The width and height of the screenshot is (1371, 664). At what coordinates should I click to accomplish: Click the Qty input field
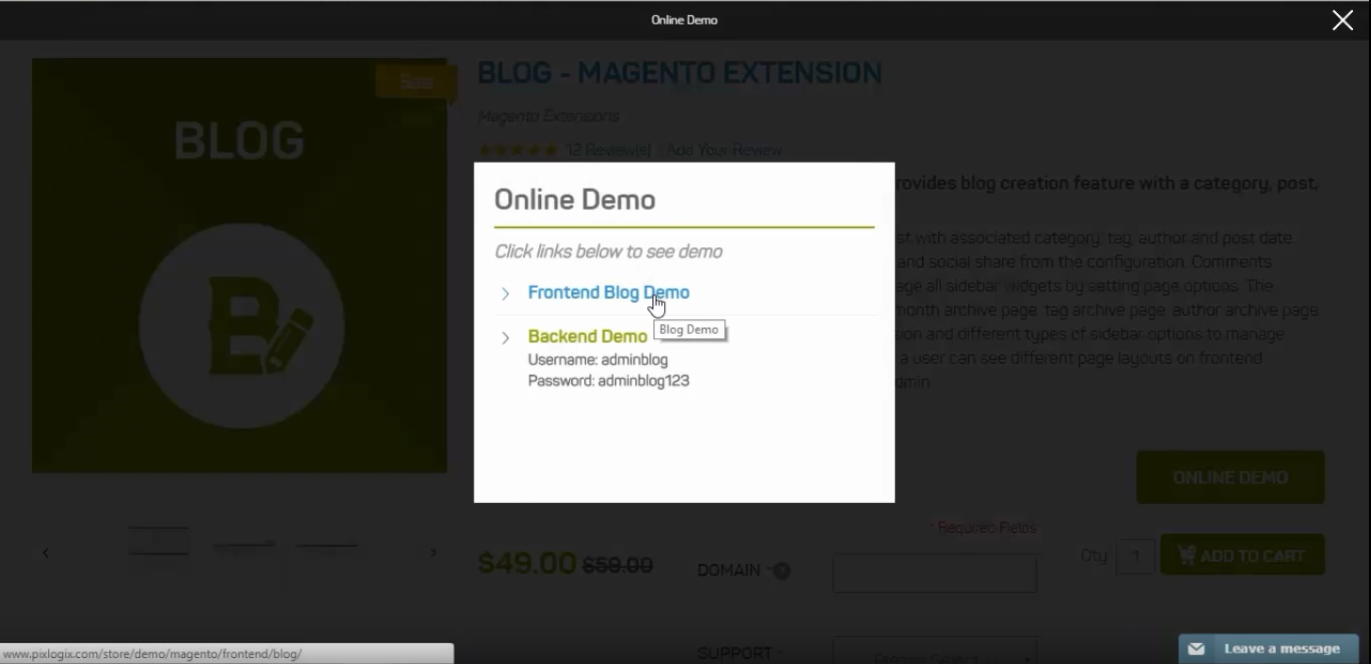click(x=1135, y=556)
